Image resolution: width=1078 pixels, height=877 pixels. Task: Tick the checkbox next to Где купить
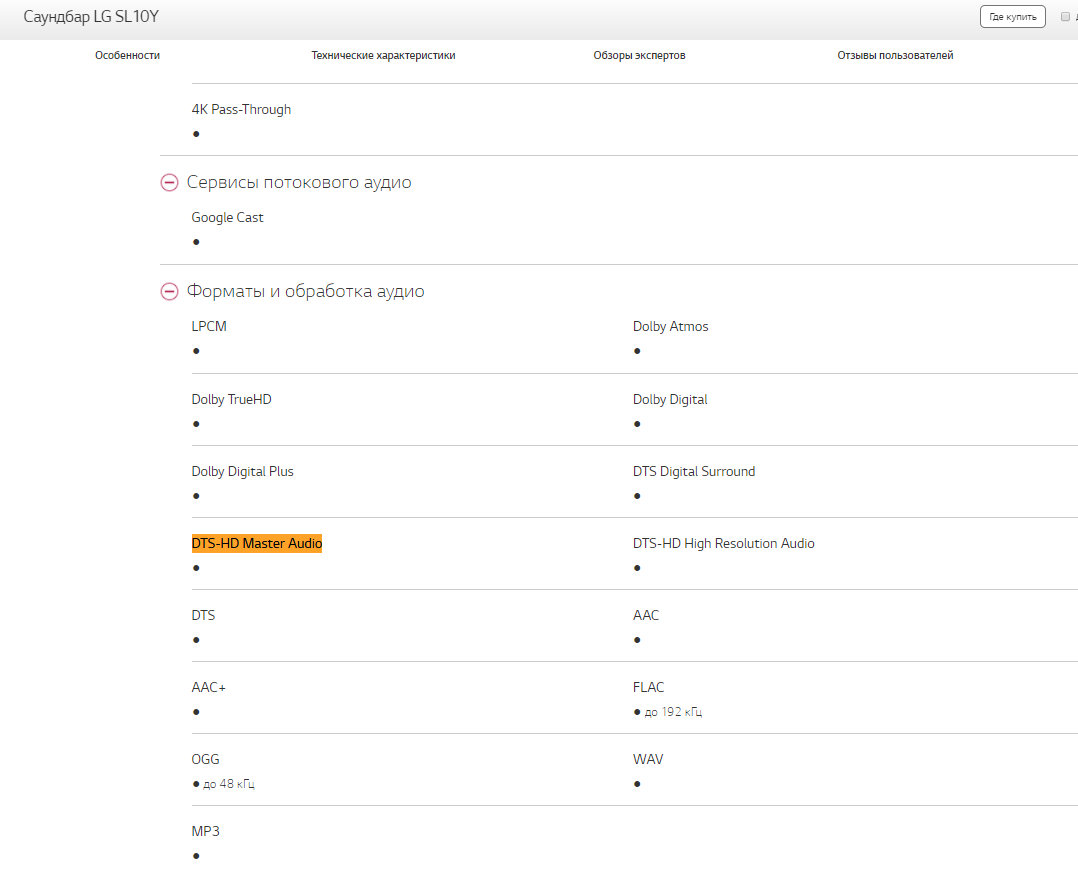[x=1065, y=17]
